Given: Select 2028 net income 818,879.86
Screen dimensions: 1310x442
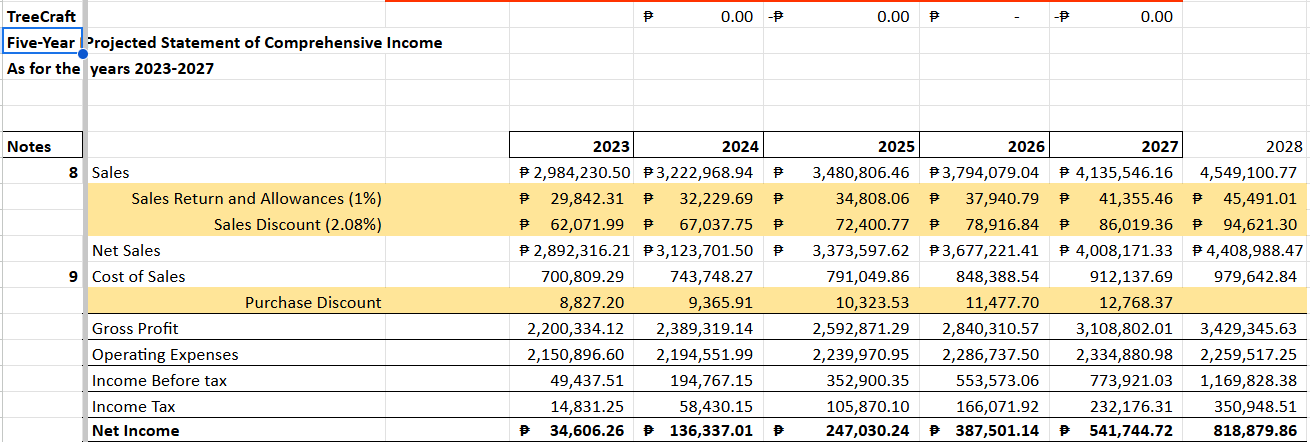Looking at the screenshot, I should (1245, 432).
